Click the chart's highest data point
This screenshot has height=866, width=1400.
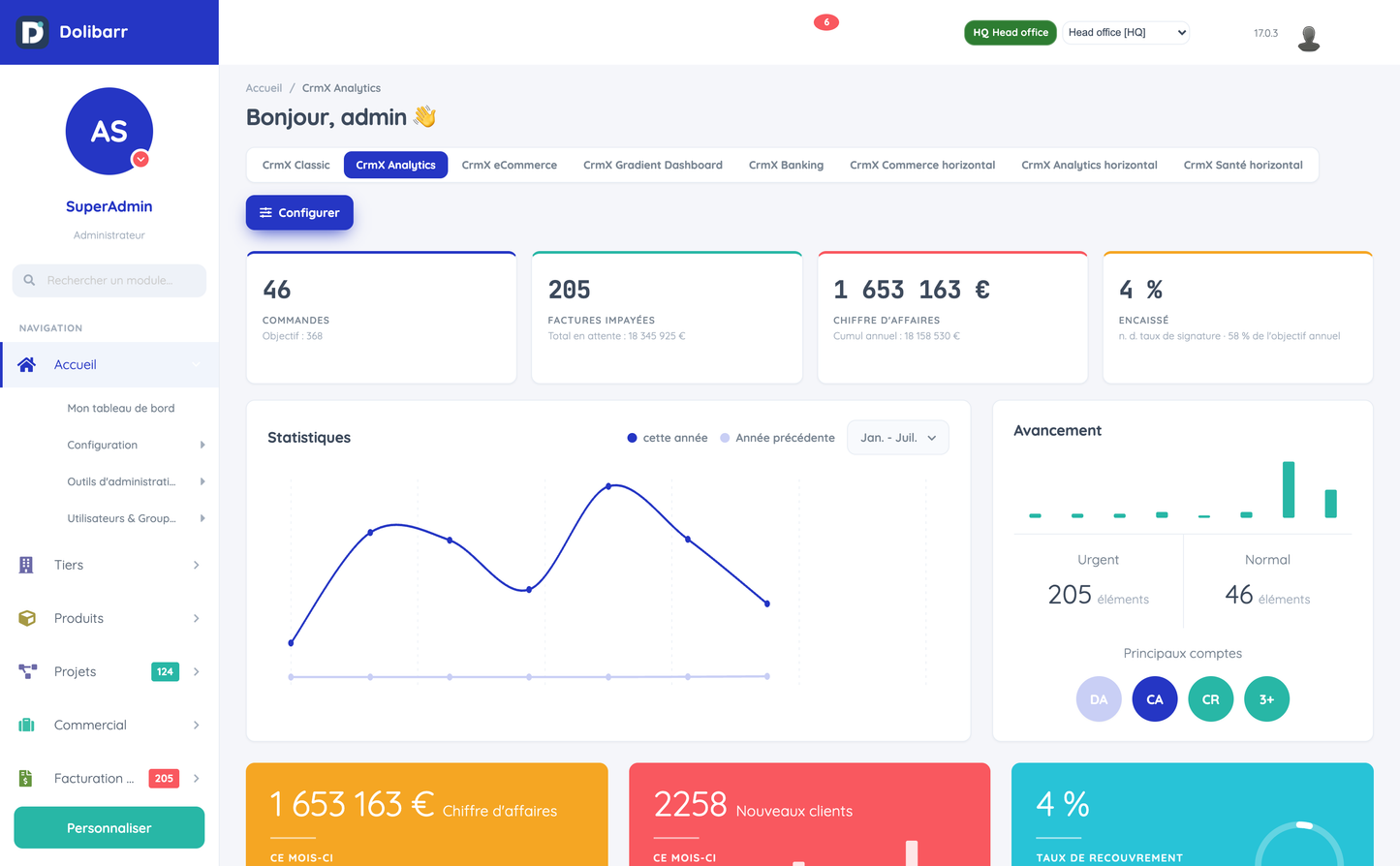point(608,486)
